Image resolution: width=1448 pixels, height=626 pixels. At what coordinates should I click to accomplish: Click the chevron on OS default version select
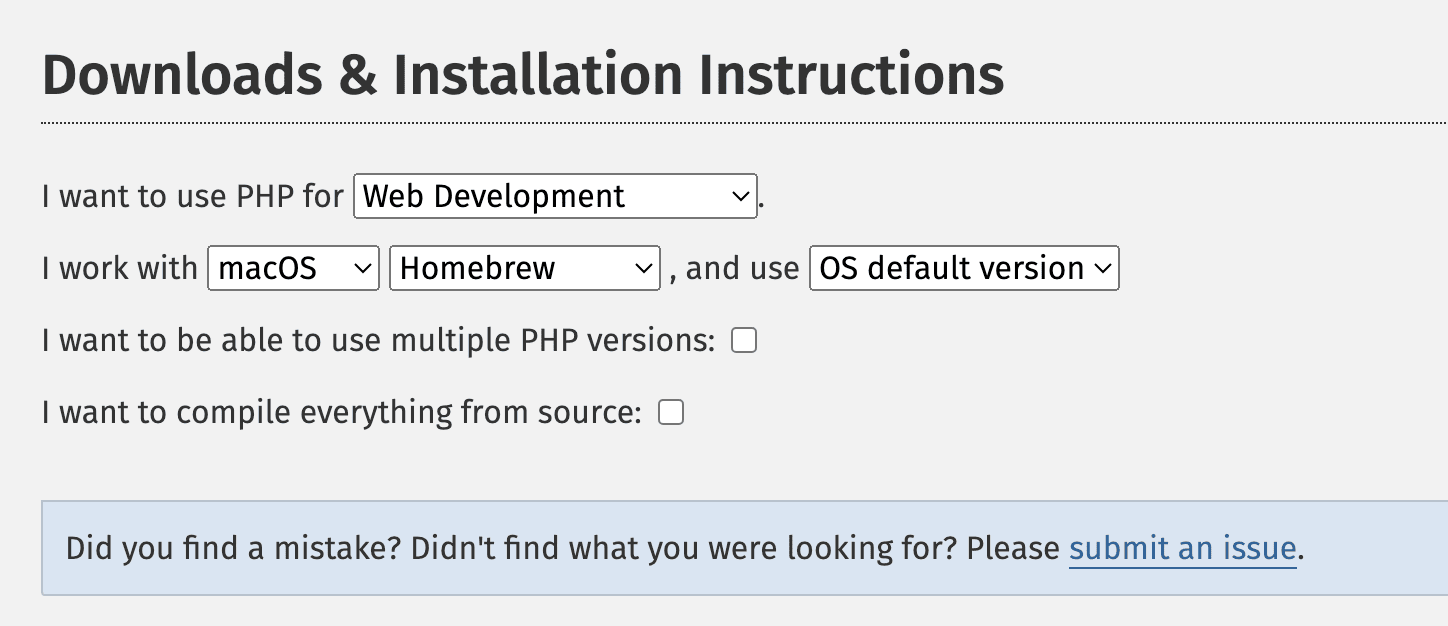(x=1103, y=268)
